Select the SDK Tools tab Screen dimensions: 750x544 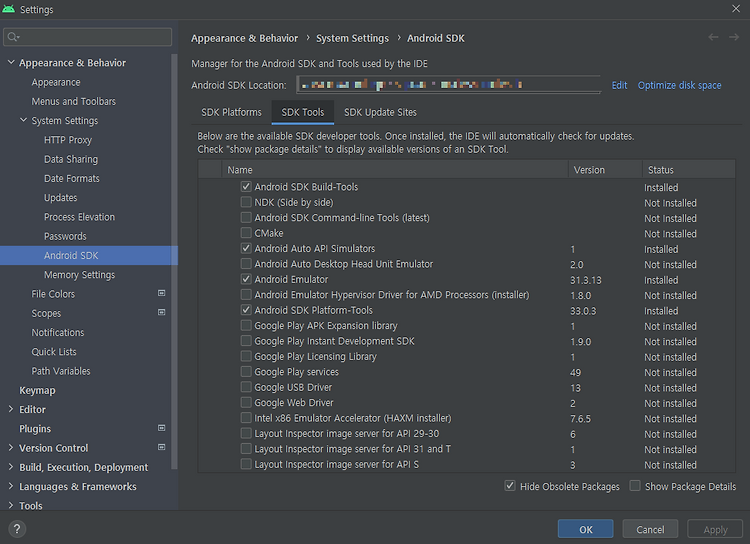point(303,112)
